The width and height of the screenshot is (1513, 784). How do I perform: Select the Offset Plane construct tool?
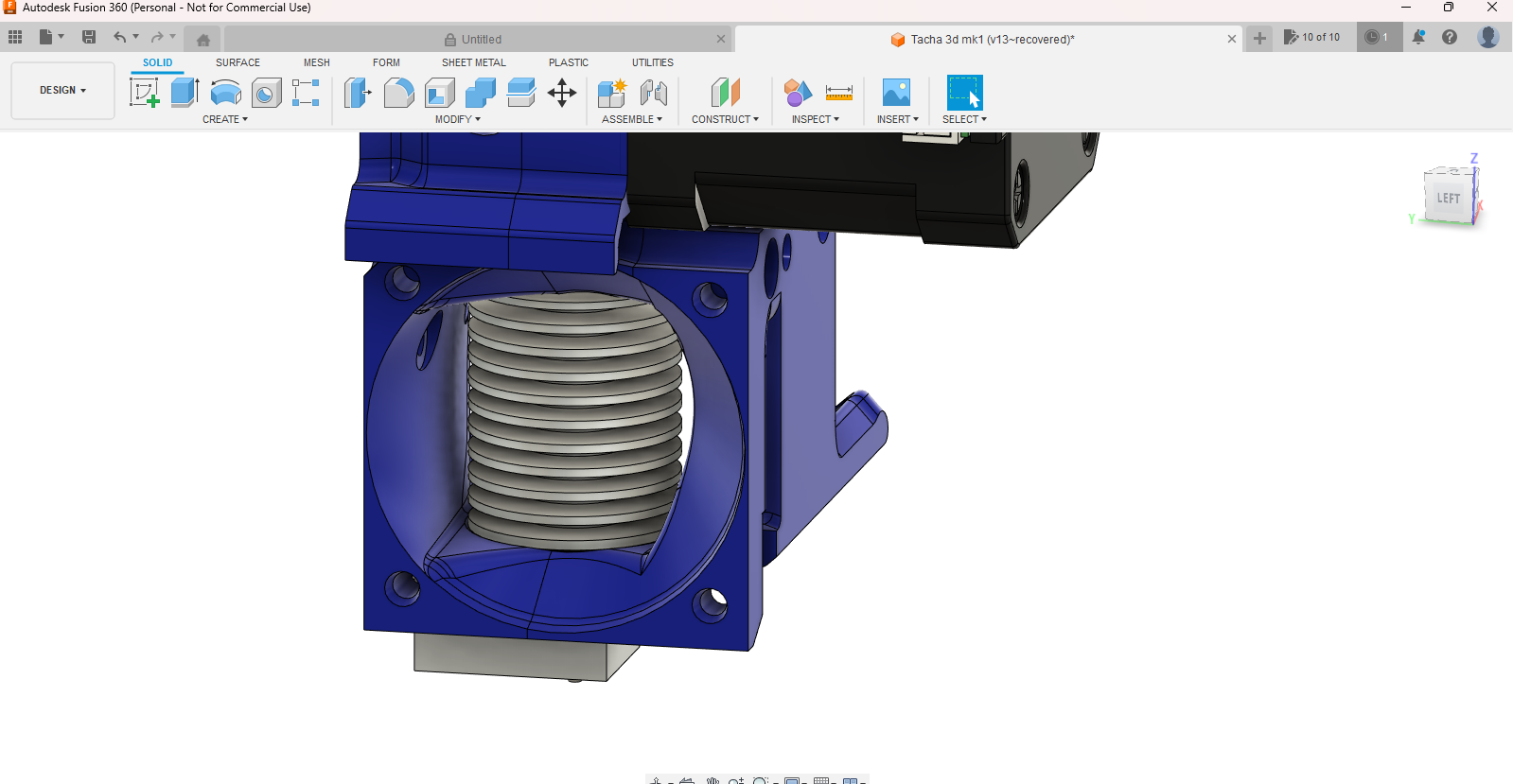(725, 93)
